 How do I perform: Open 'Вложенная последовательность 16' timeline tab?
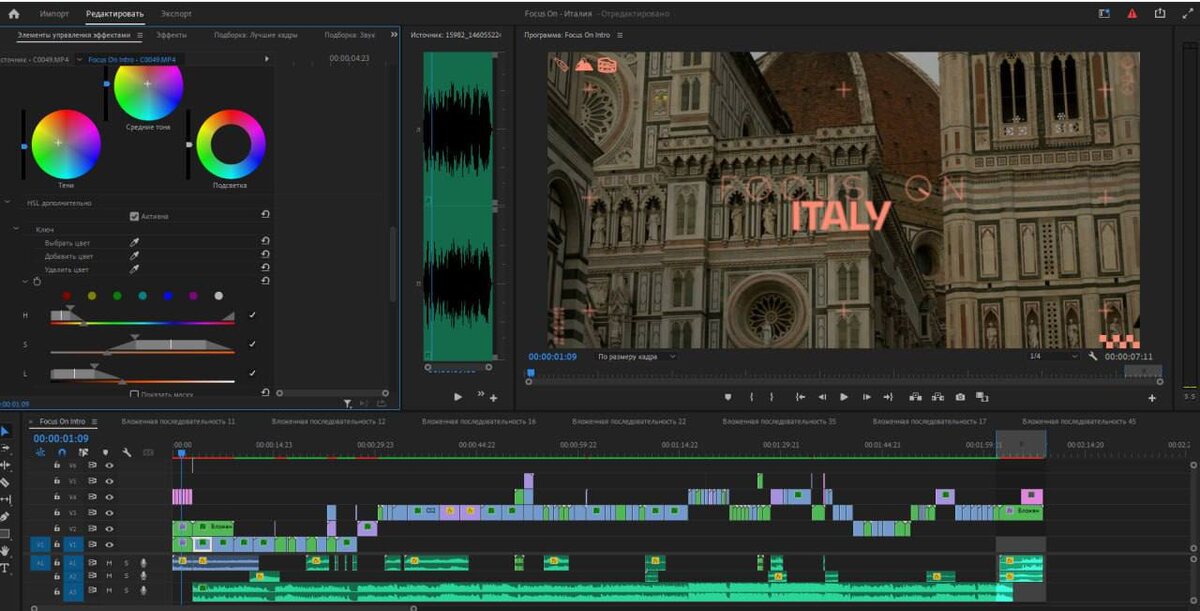478,421
